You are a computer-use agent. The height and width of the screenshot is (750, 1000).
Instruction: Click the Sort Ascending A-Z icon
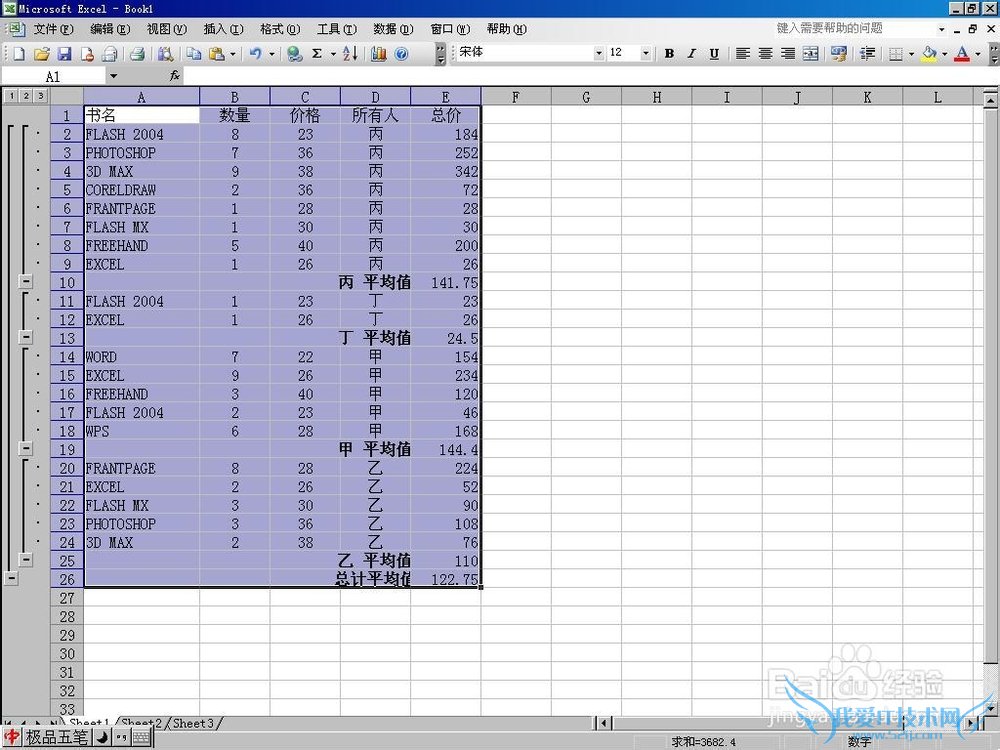pyautogui.click(x=349, y=54)
